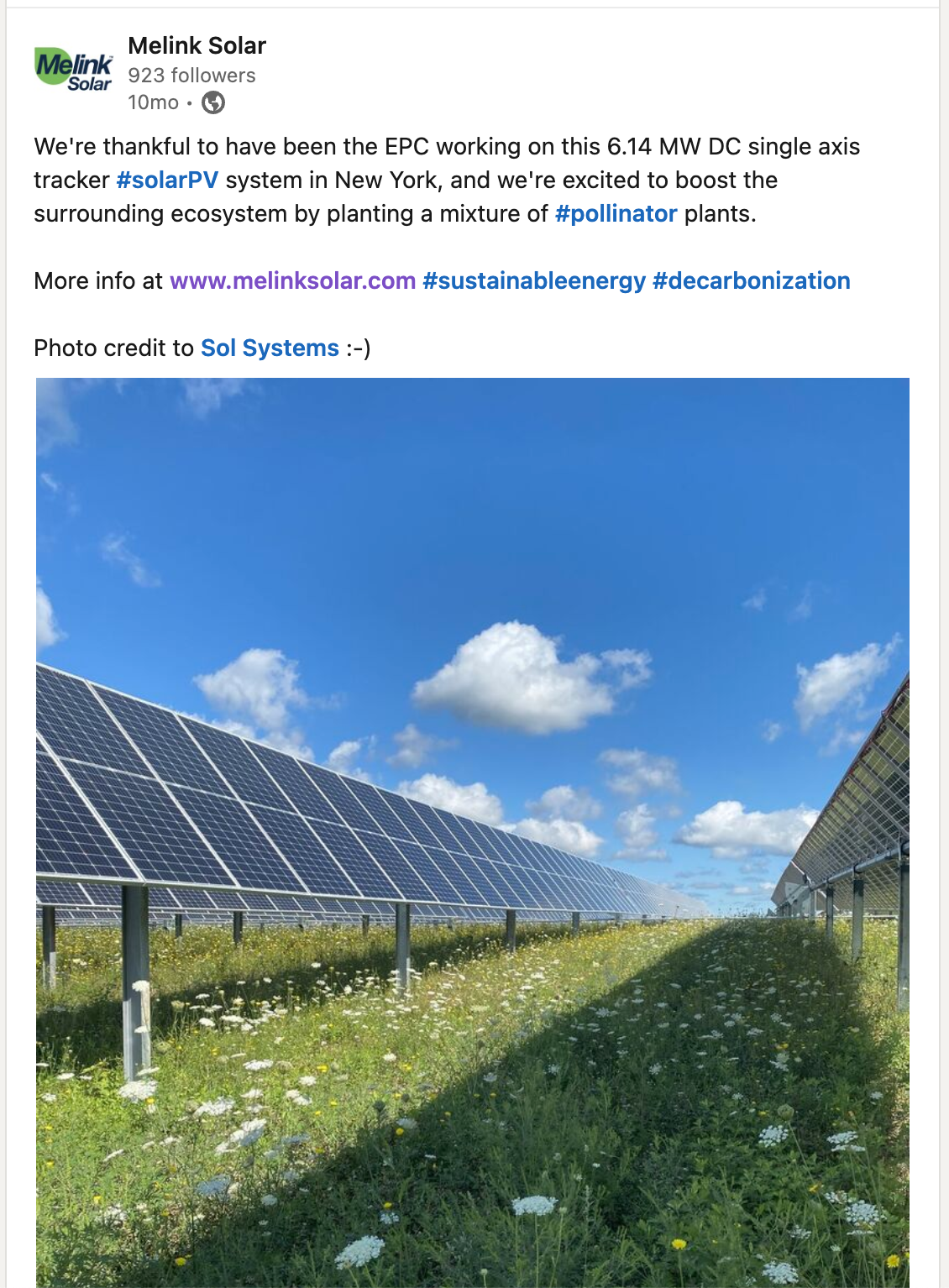The width and height of the screenshot is (949, 1288).
Task: Click the nearest steel support post in the photo
Action: (x=136, y=981)
